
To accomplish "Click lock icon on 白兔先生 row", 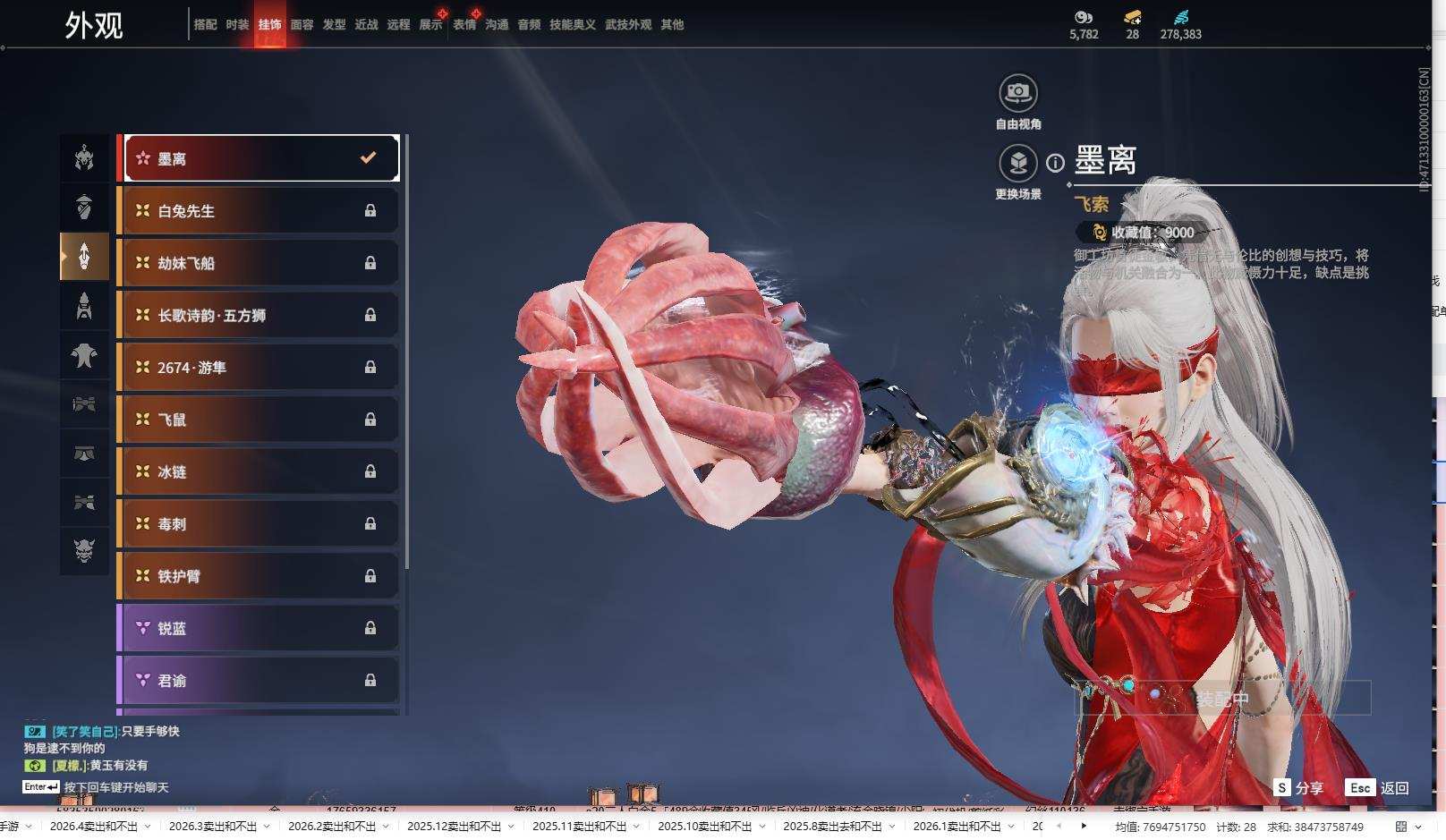I will [370, 211].
